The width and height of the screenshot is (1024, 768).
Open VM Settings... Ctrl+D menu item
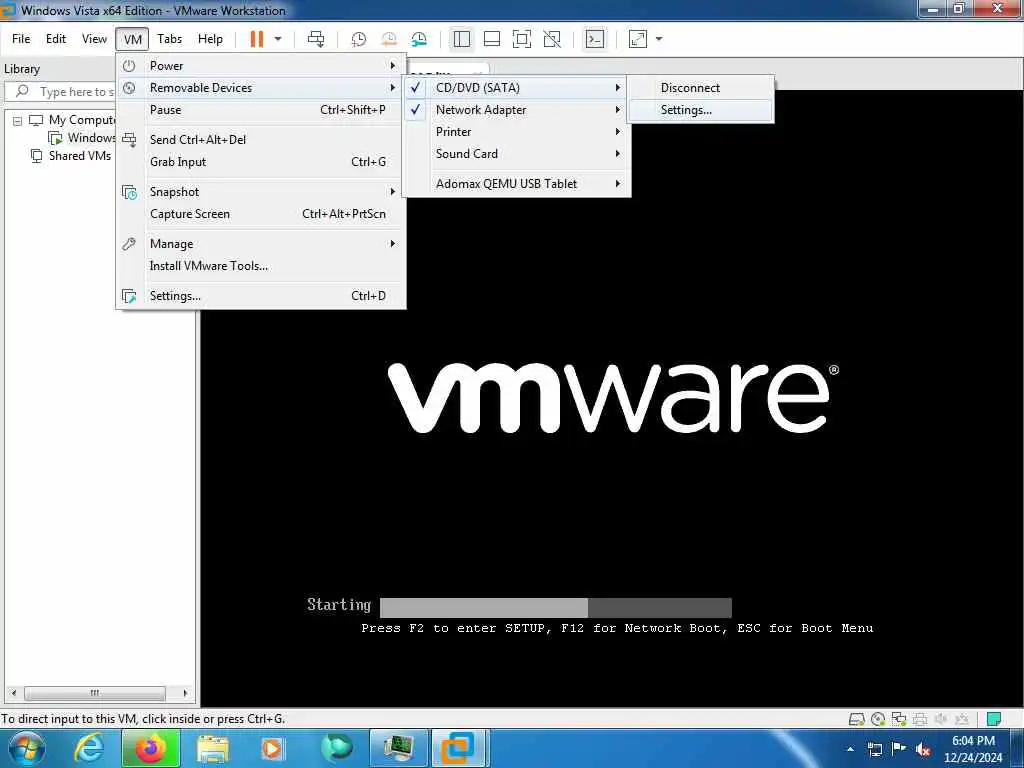(261, 296)
